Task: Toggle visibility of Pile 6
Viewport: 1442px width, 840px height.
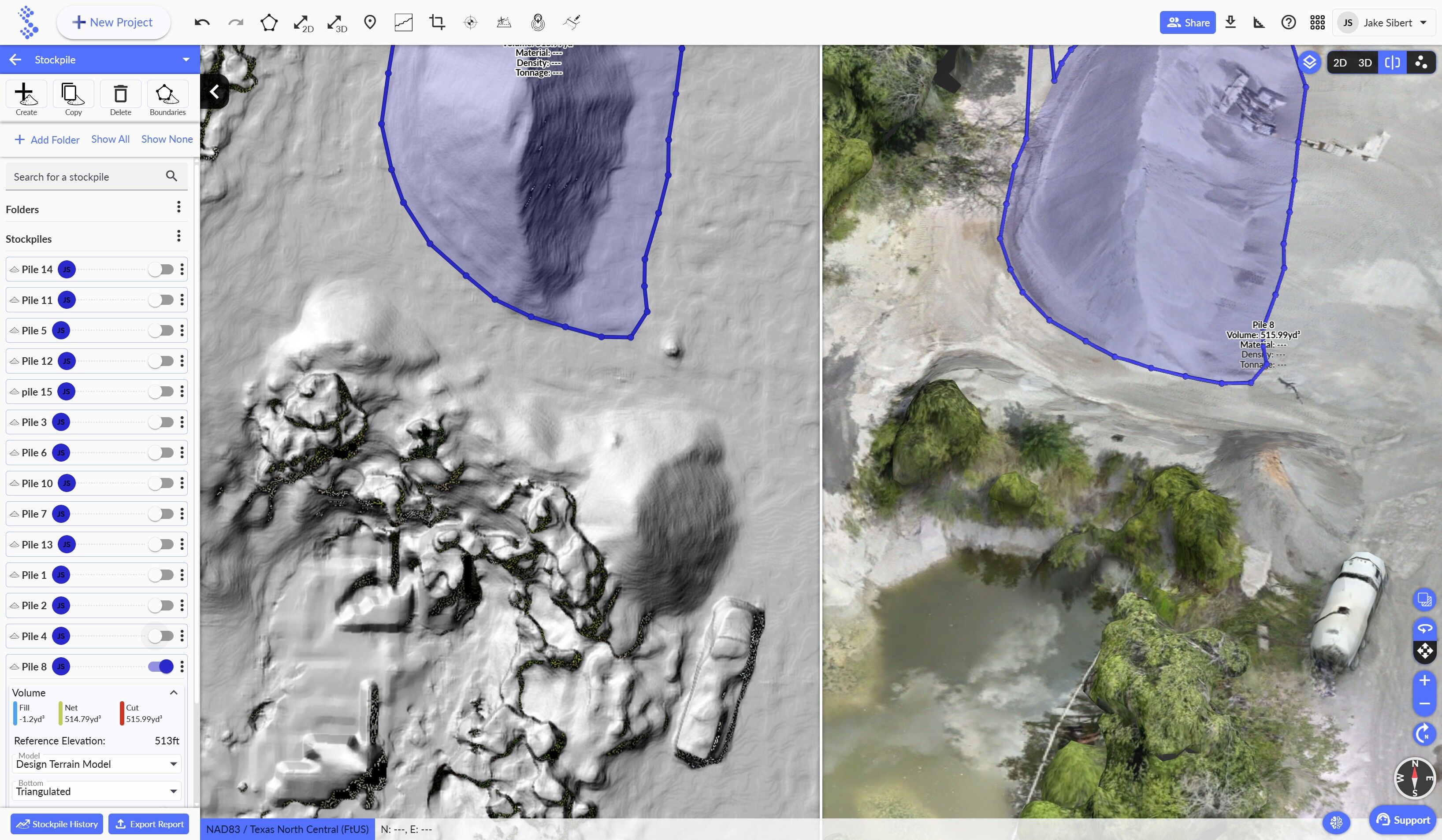Action: pos(161,453)
